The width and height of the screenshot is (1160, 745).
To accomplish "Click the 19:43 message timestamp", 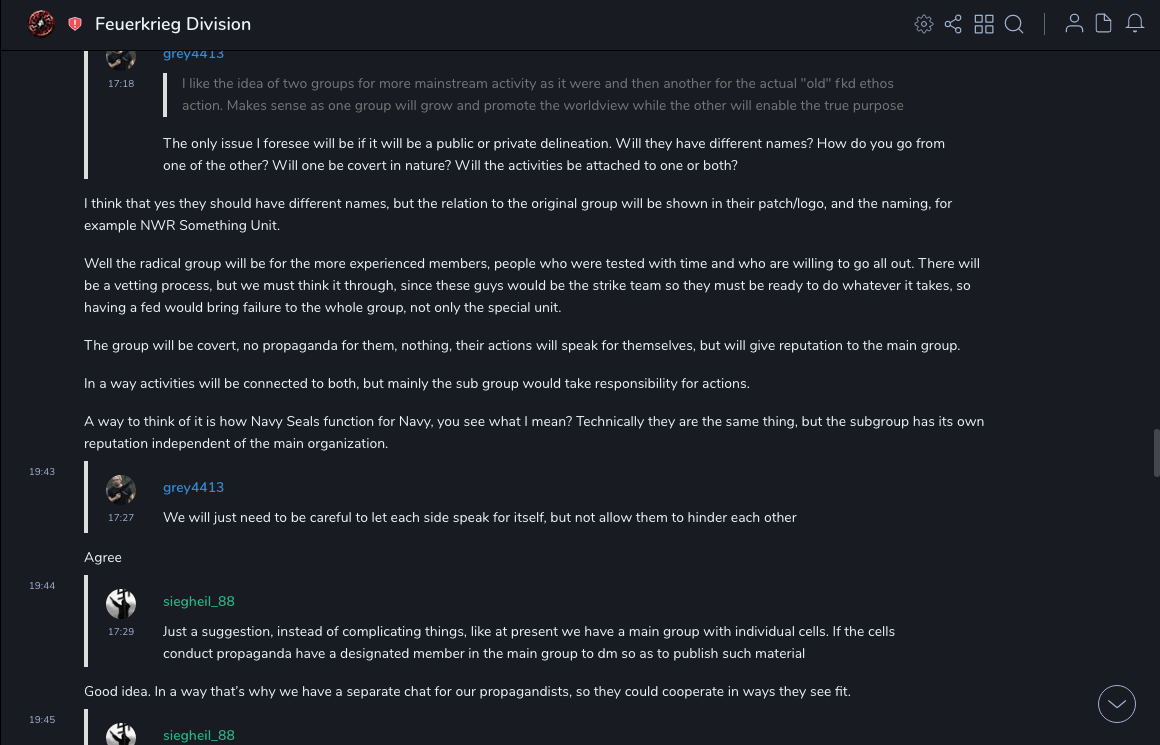I will (42, 472).
